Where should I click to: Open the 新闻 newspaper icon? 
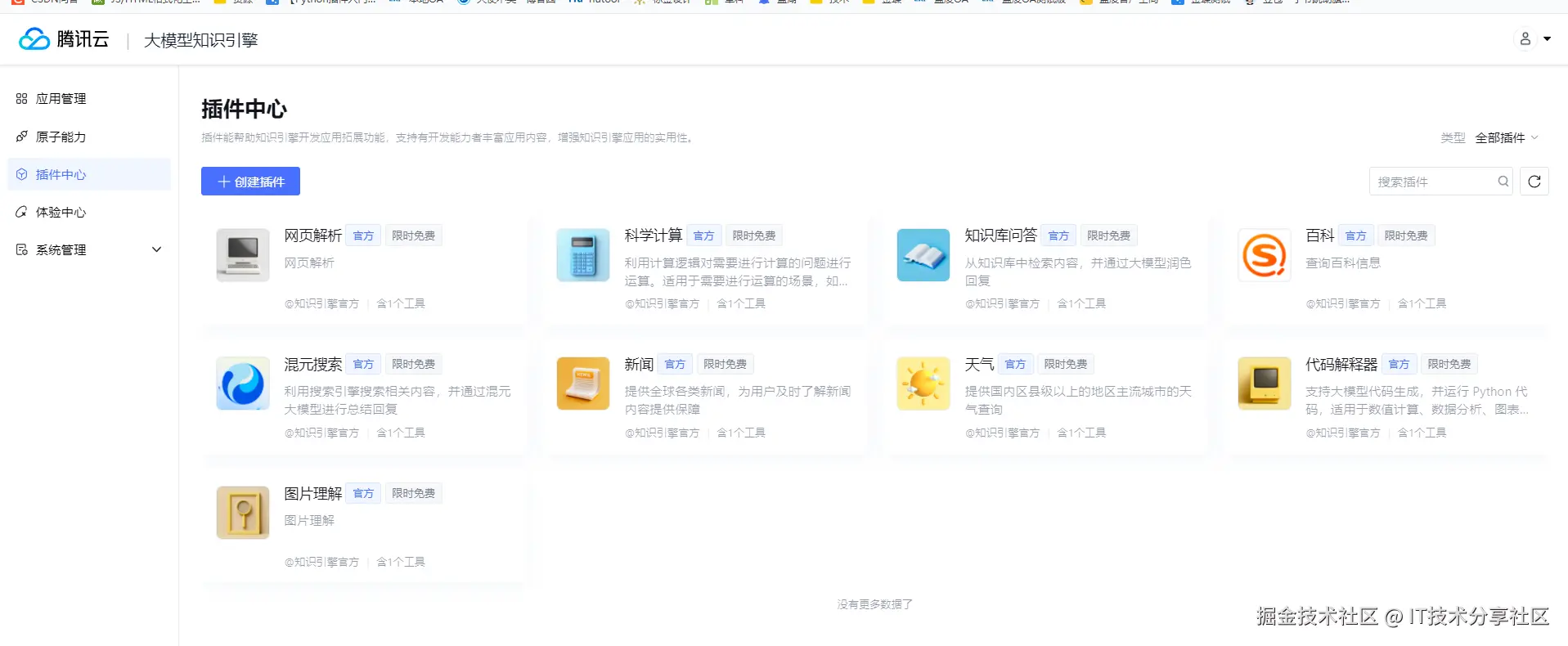click(583, 384)
